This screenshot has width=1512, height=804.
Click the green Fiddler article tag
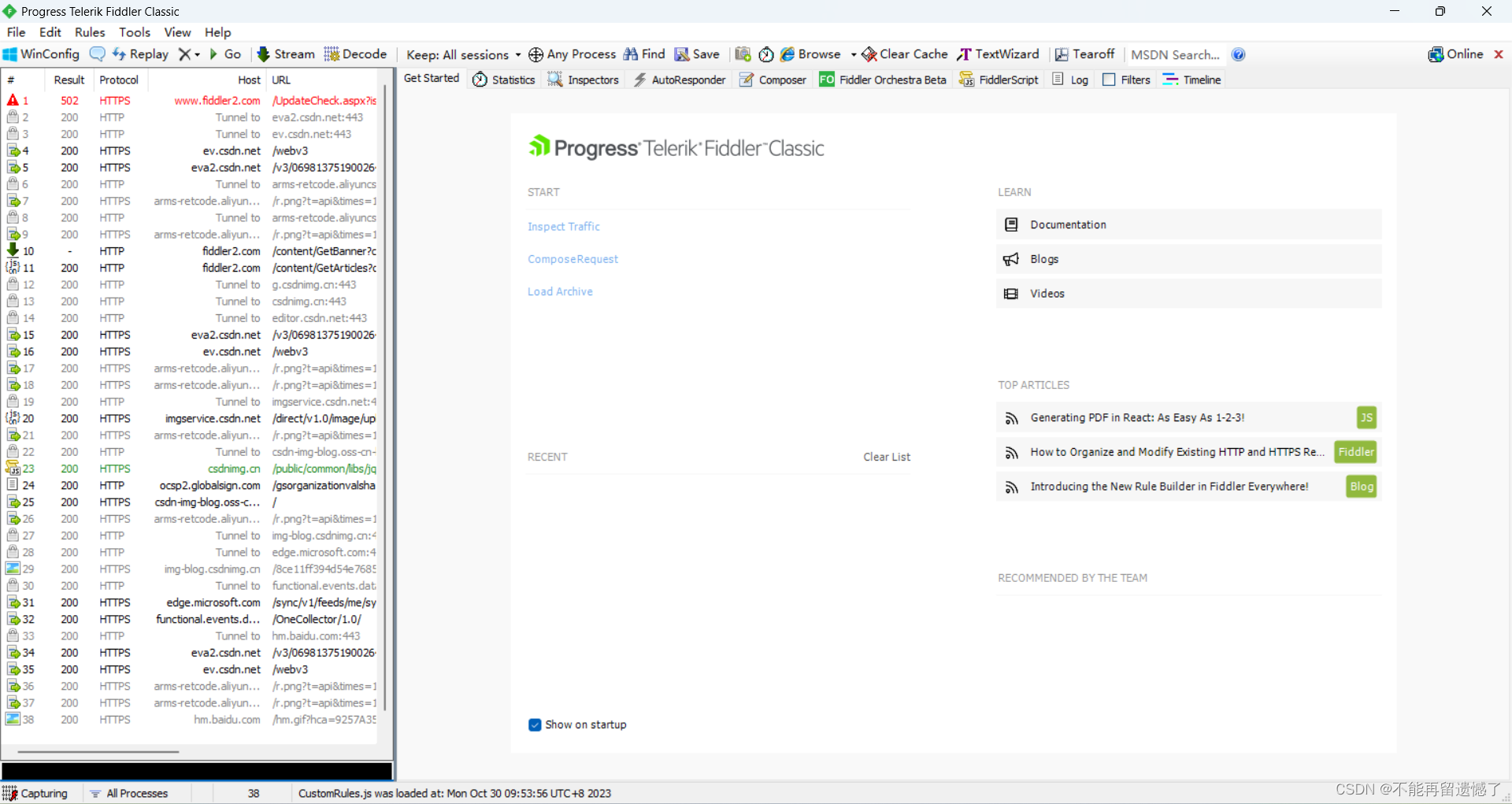pos(1355,452)
